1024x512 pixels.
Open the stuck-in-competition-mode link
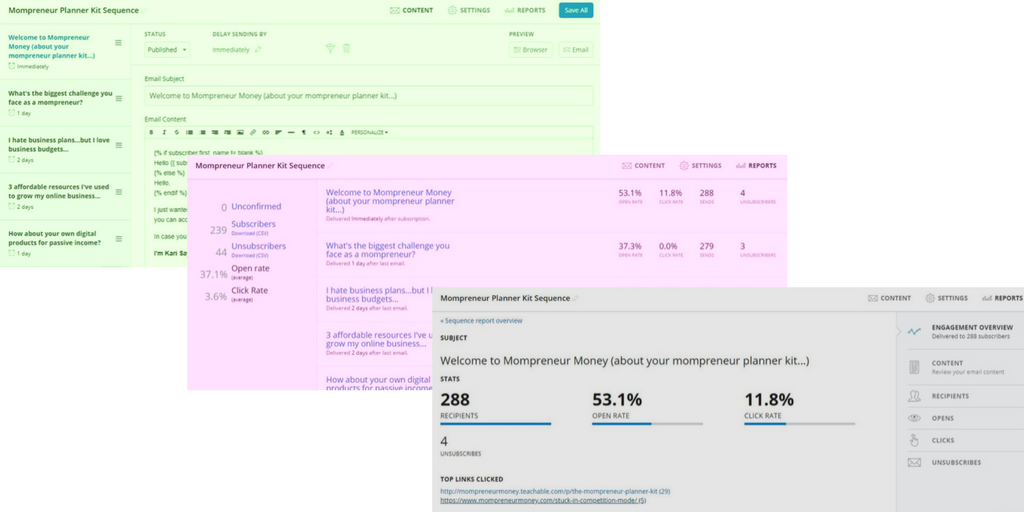tap(543, 500)
